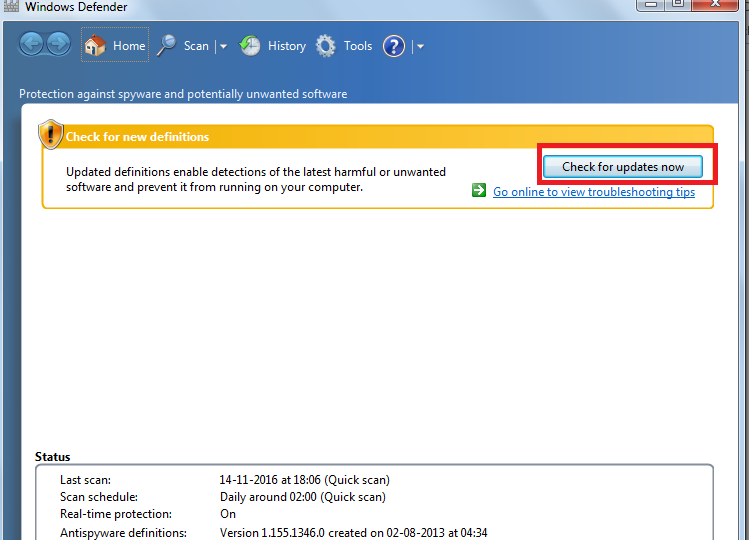The image size is (749, 540).
Task: Select the Antispyware definitions version text
Action: tap(353, 532)
